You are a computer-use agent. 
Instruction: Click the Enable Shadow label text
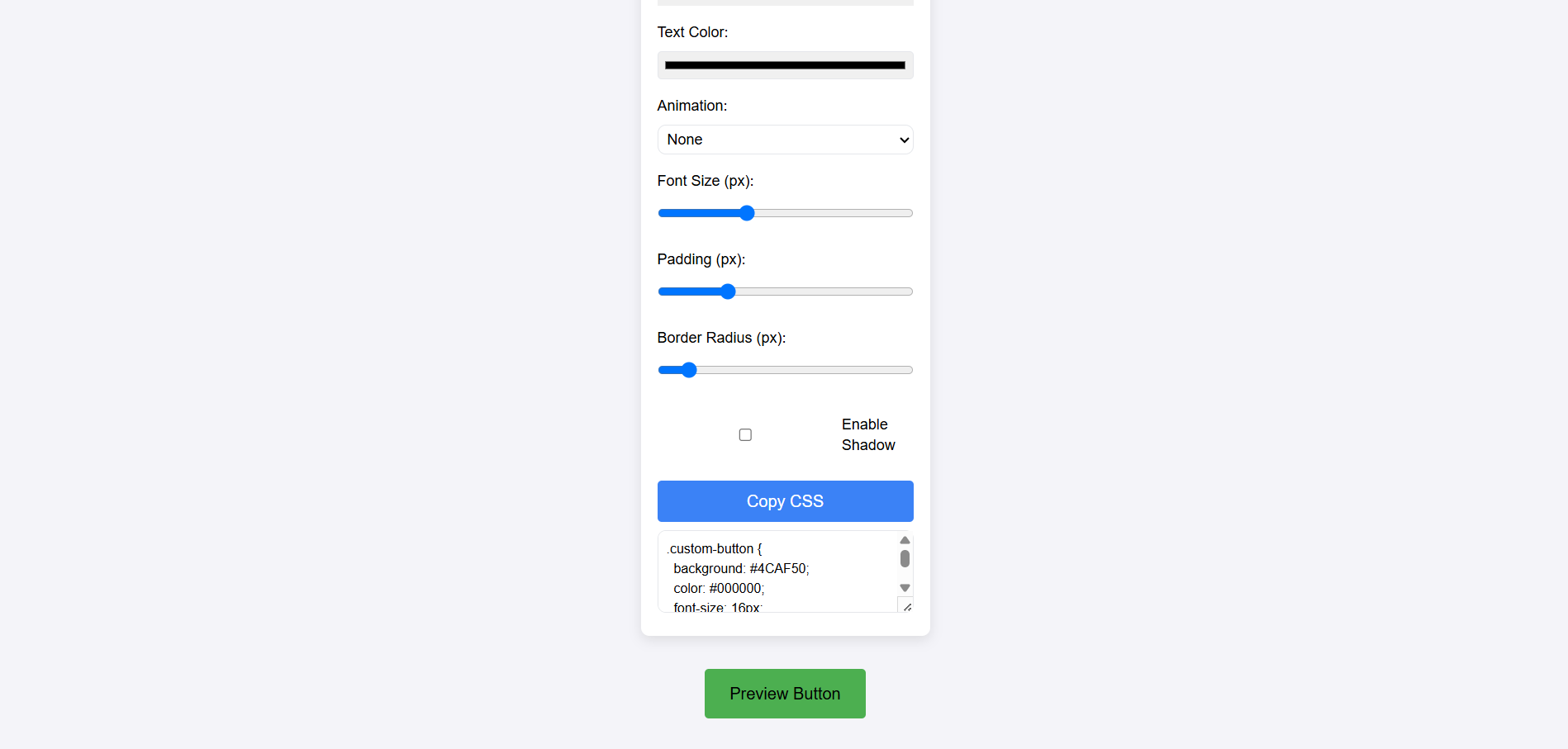867,434
